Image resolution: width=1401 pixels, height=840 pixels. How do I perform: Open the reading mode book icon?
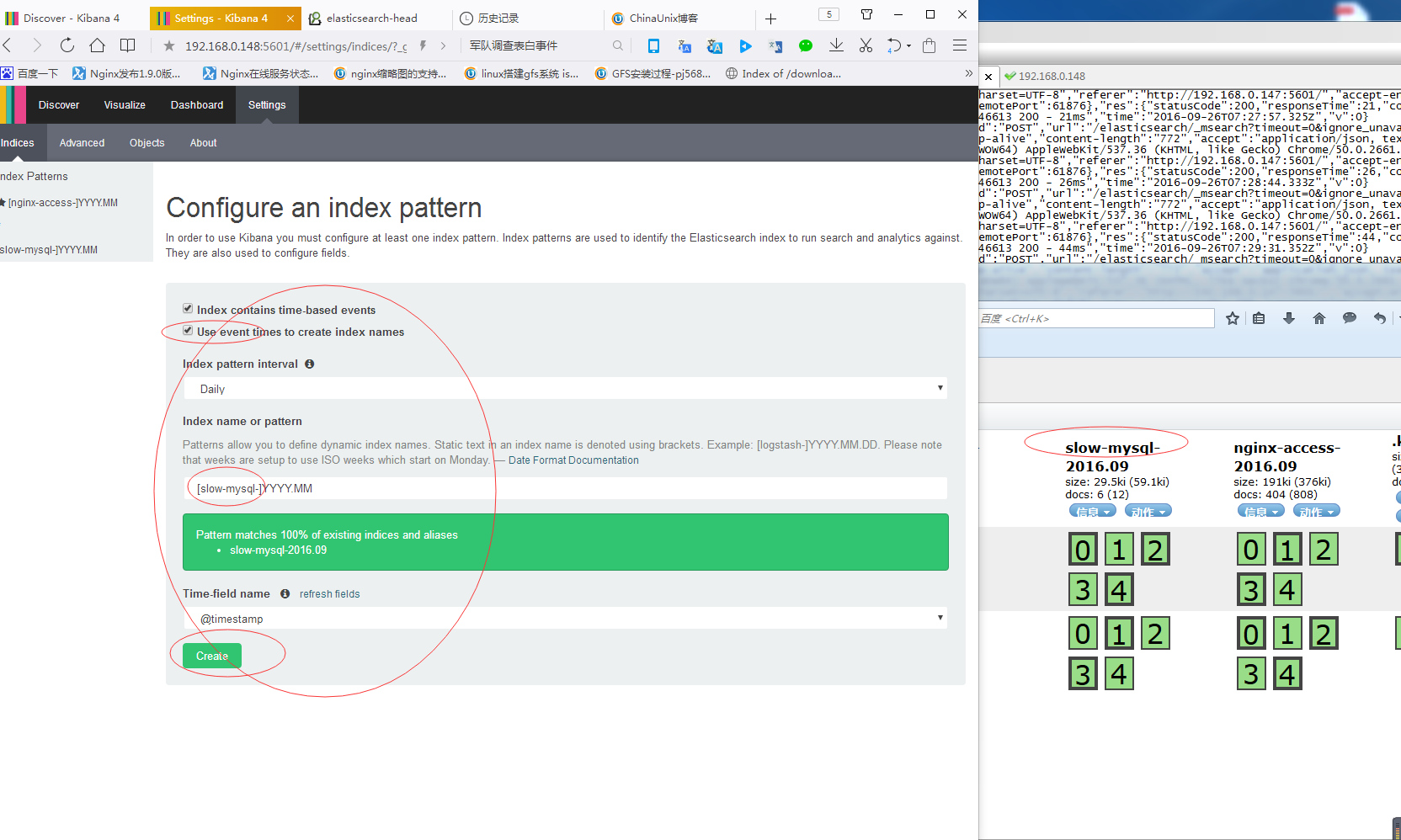coord(128,45)
